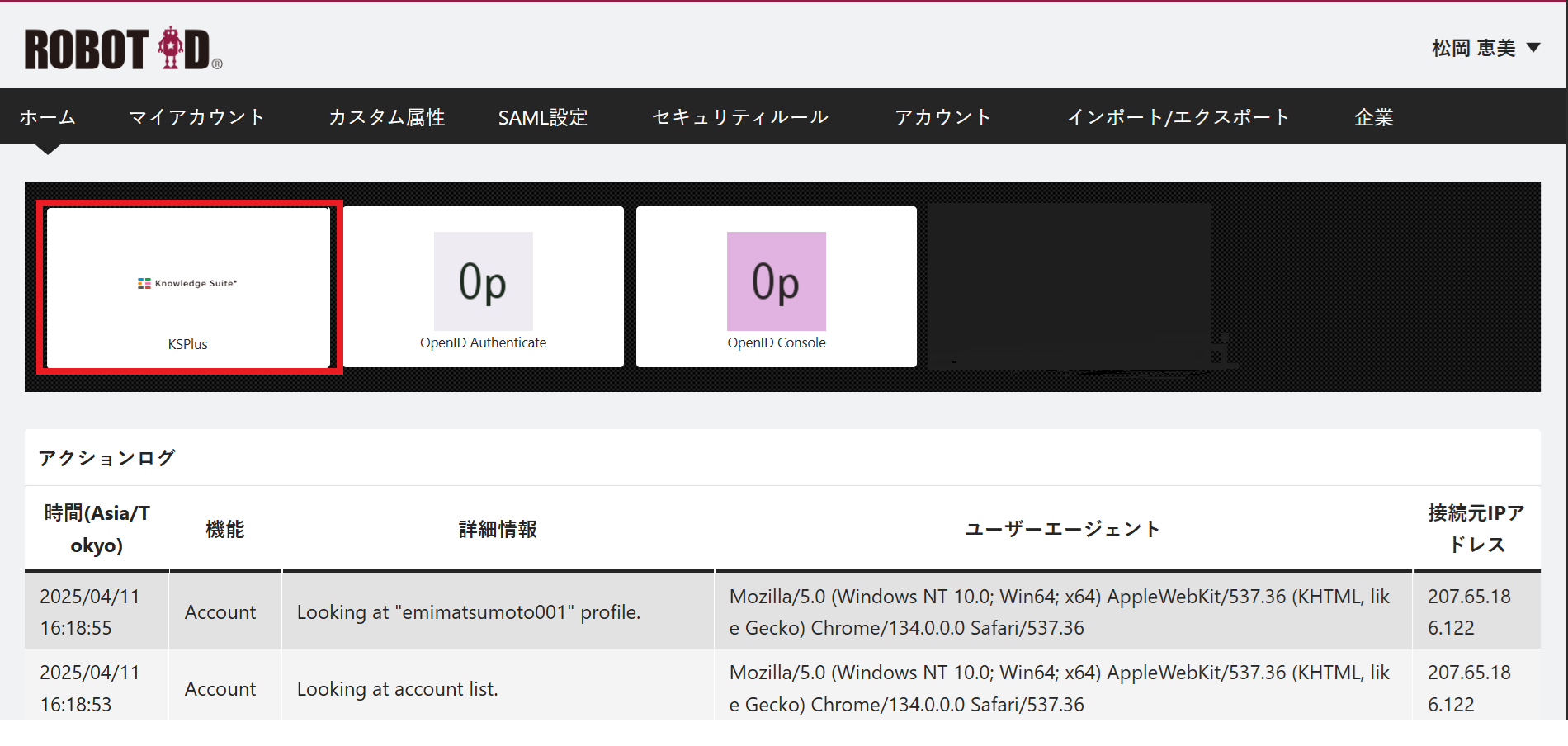Click the pink Op icon for OpenID Console
The image size is (1568, 746).
(776, 281)
